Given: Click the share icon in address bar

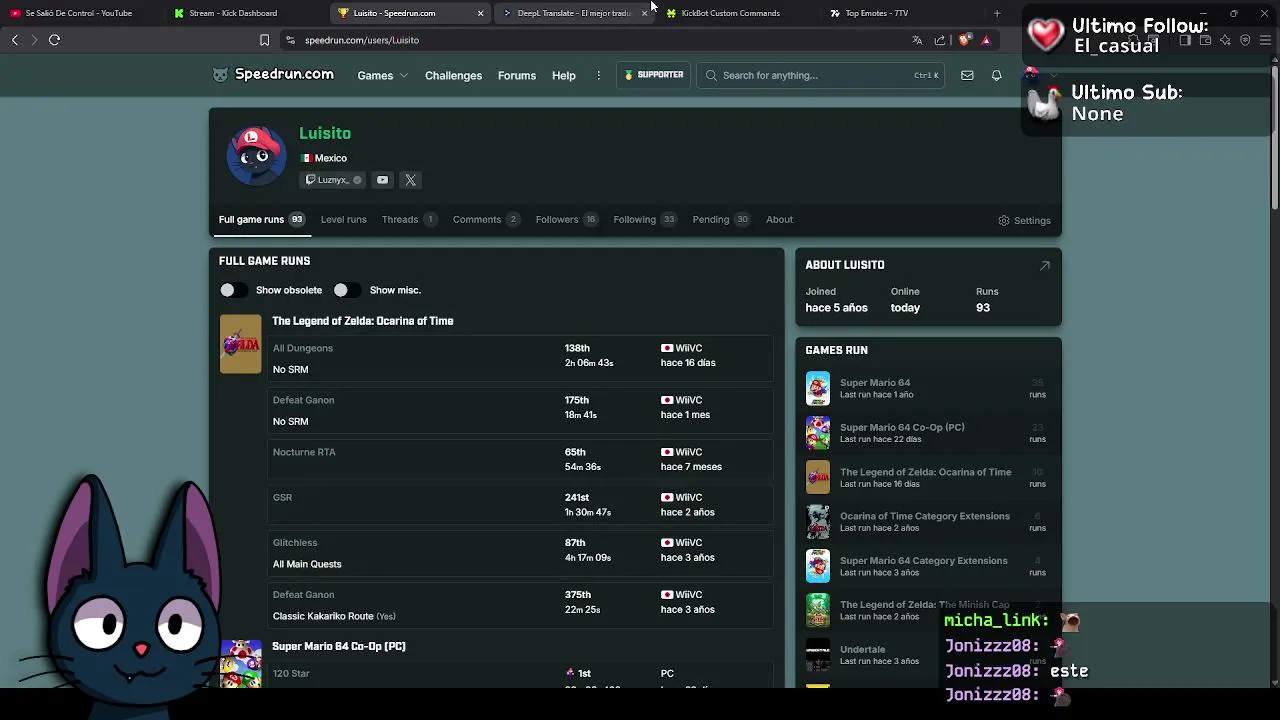Looking at the screenshot, I should (x=940, y=40).
